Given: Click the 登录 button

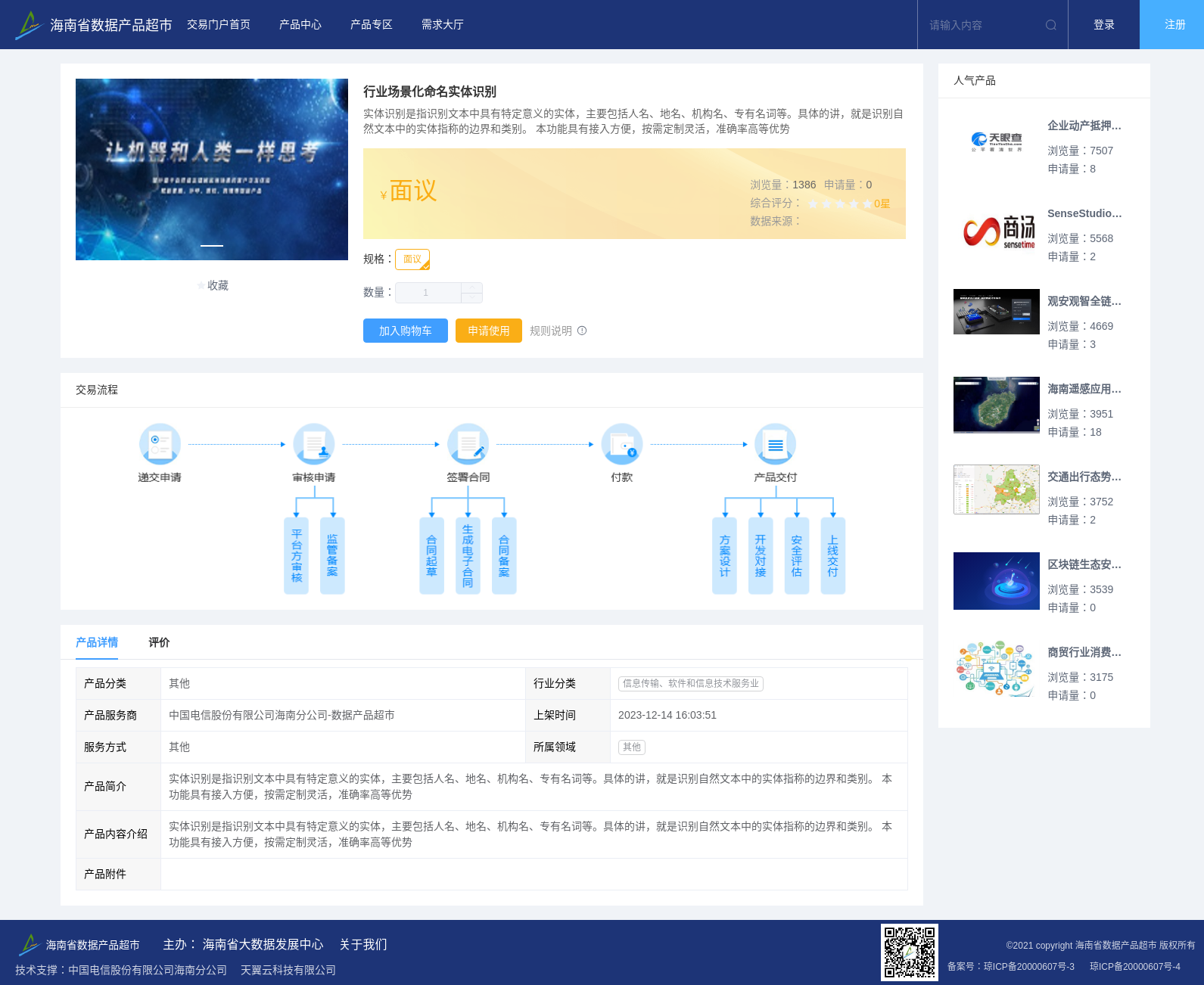Looking at the screenshot, I should coord(1104,25).
